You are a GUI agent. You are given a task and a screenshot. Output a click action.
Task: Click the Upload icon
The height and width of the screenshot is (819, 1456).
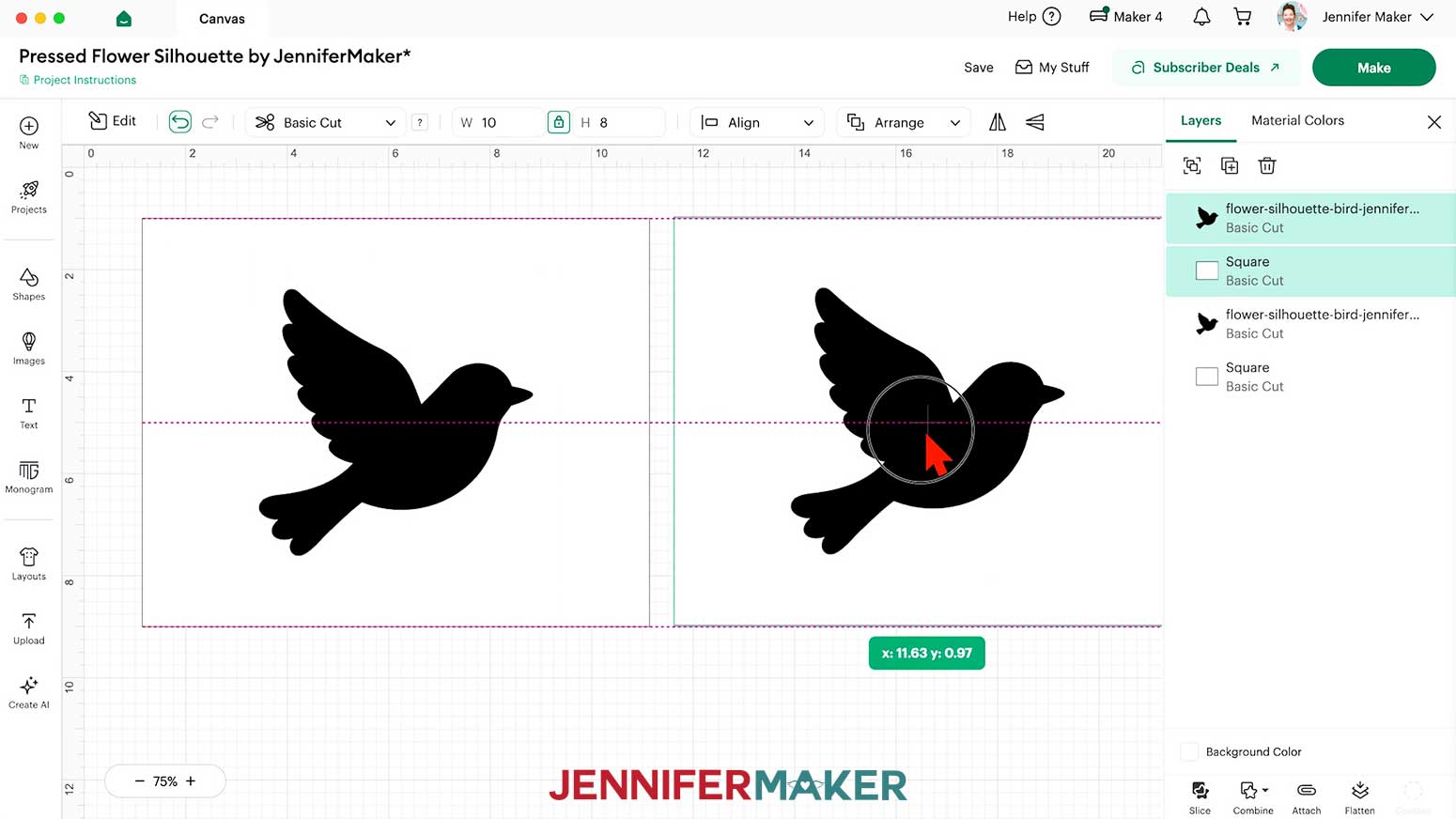[x=29, y=628]
